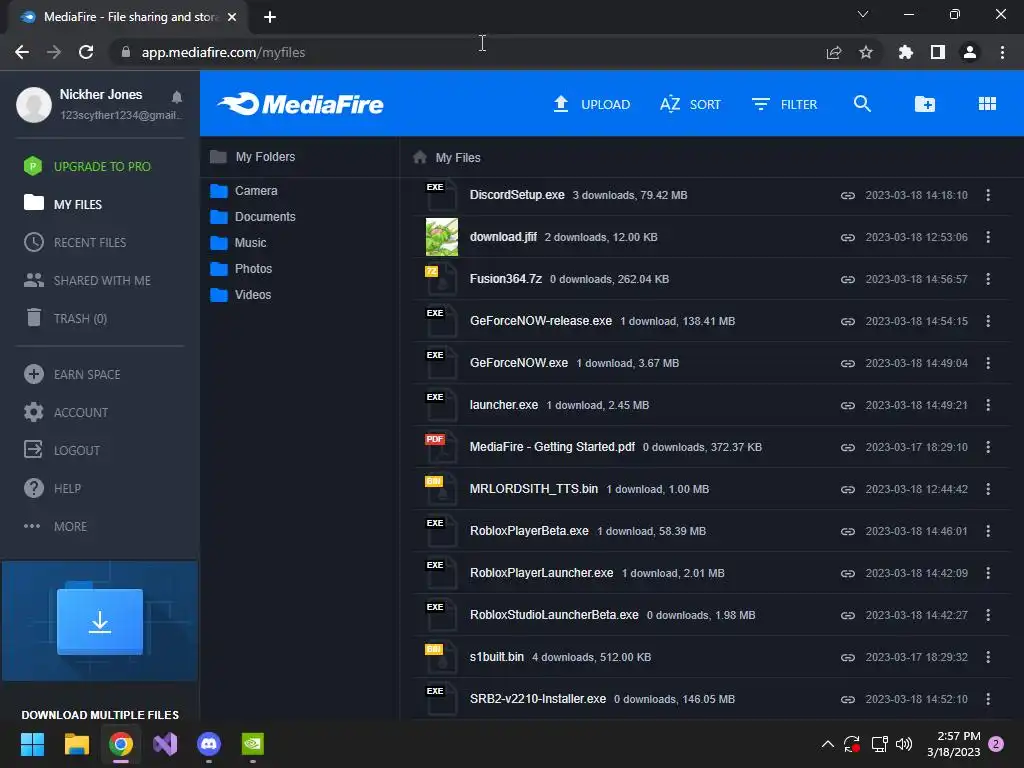
Task: Go to My Files in sidebar
Action: coord(63,204)
